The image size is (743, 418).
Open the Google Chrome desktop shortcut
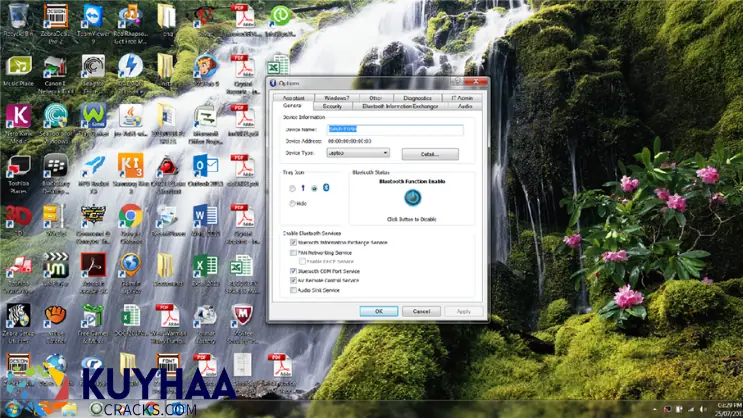[130, 216]
